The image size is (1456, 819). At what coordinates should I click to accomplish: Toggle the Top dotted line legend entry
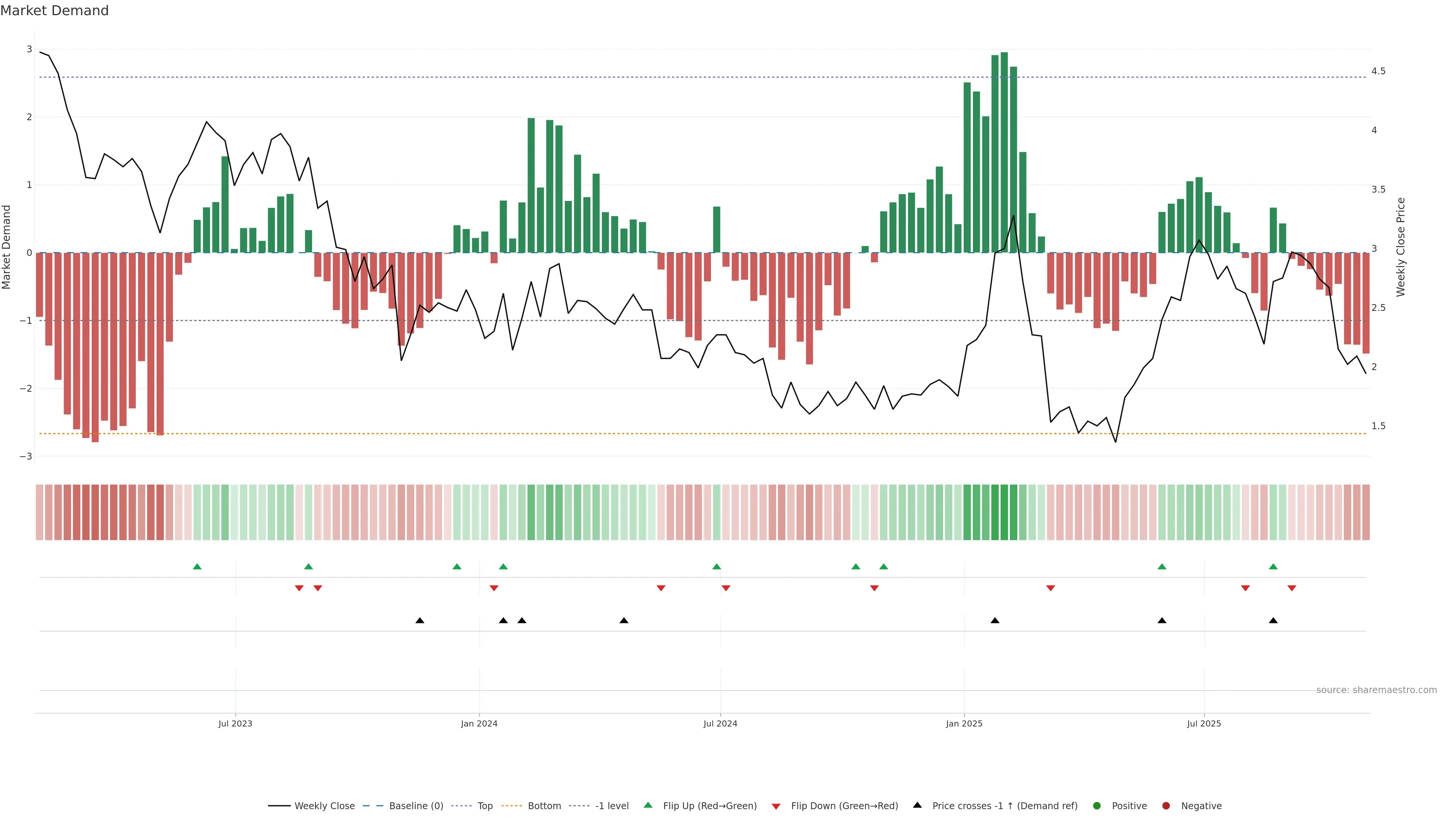485,805
